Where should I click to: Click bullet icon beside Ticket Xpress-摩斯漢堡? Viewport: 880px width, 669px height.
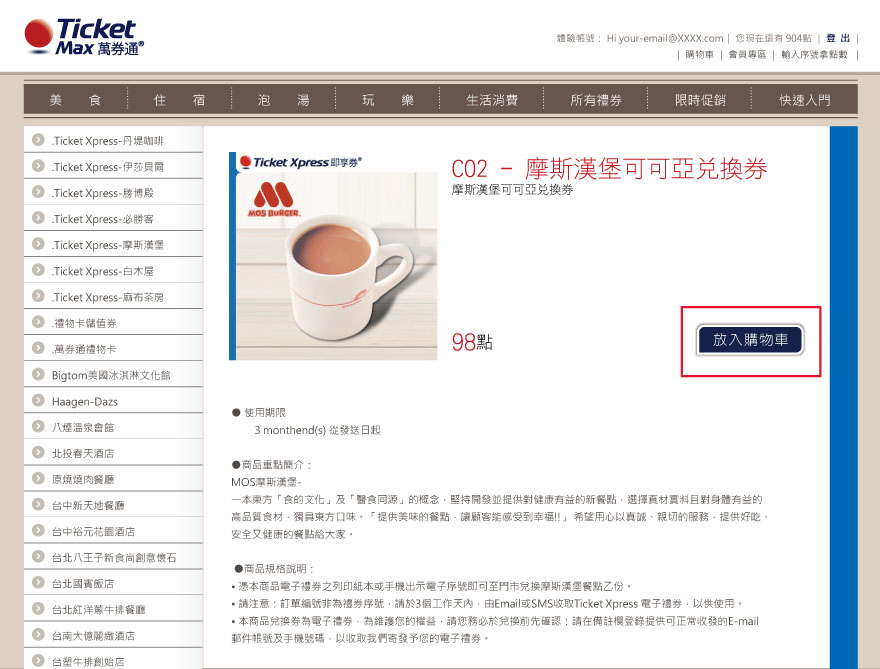point(38,244)
